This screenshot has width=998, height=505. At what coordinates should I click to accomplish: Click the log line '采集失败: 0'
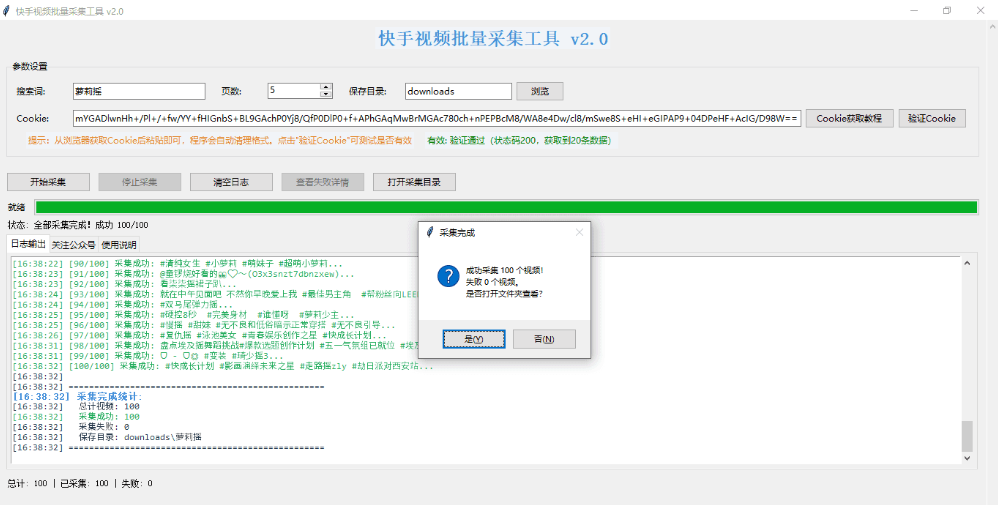71,427
